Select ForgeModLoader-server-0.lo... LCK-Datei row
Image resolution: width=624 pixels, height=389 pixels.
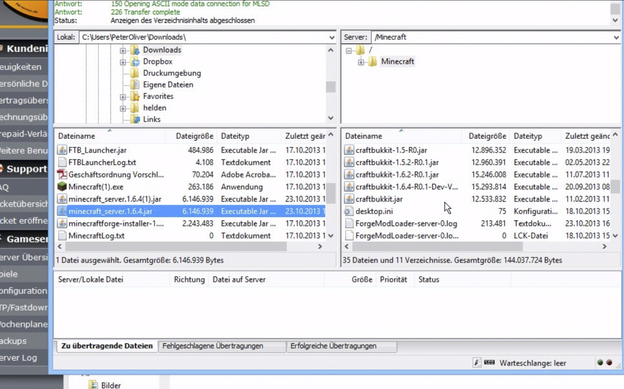(476, 236)
